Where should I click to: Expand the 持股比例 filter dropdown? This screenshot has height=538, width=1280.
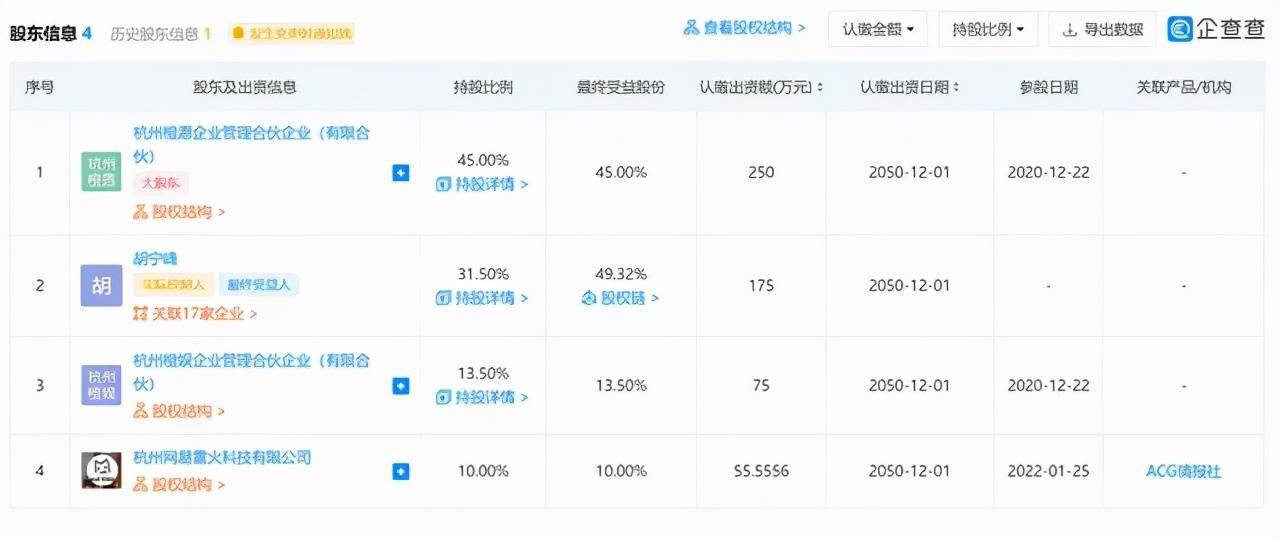click(x=988, y=29)
